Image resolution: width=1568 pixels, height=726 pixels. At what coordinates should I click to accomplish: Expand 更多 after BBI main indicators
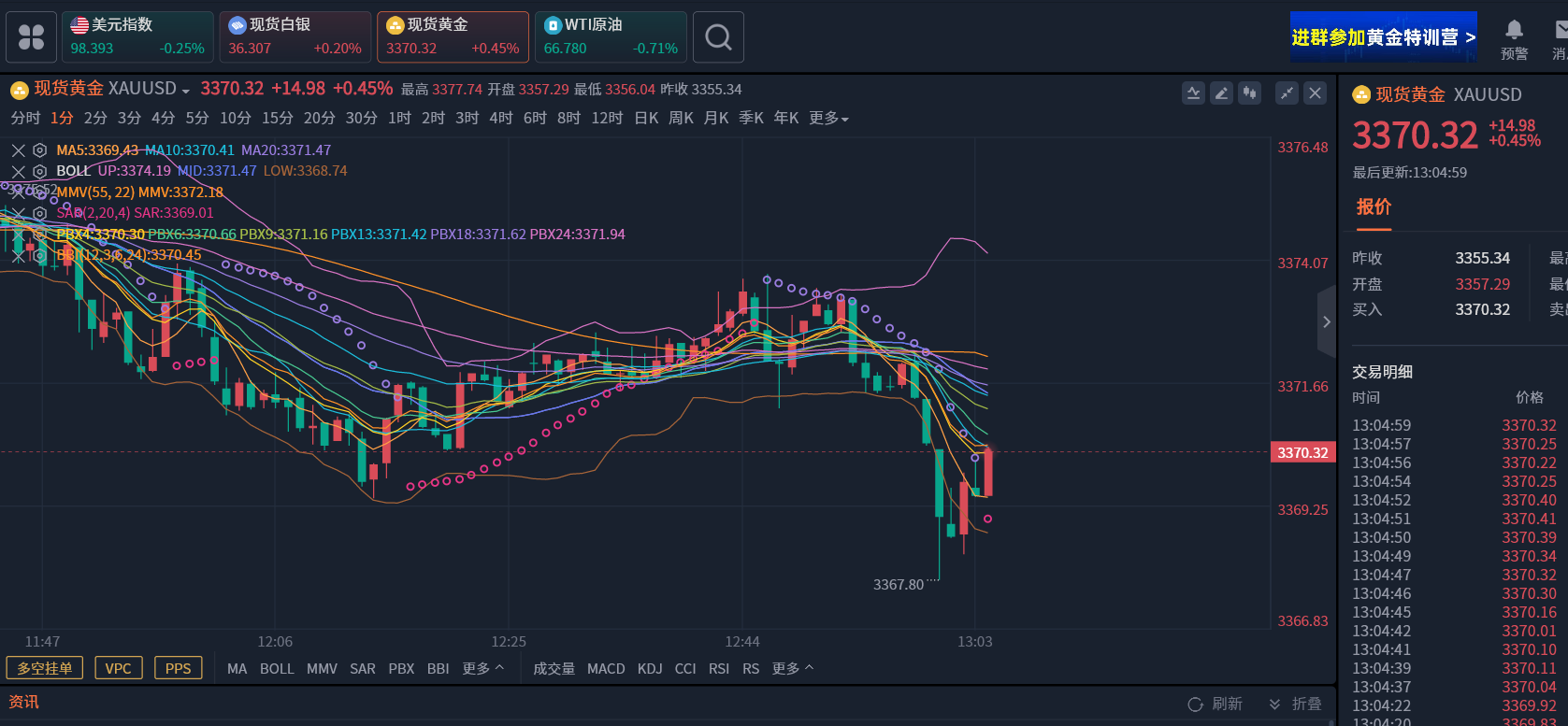click(483, 669)
